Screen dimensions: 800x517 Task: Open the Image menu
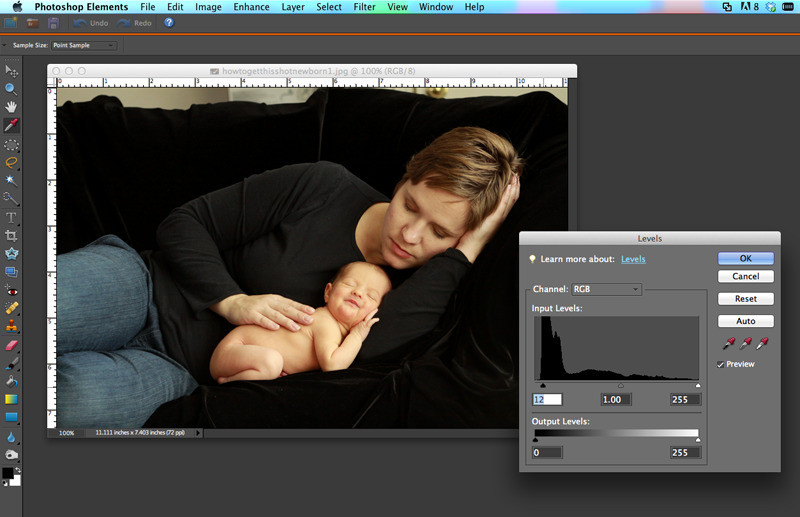(208, 7)
